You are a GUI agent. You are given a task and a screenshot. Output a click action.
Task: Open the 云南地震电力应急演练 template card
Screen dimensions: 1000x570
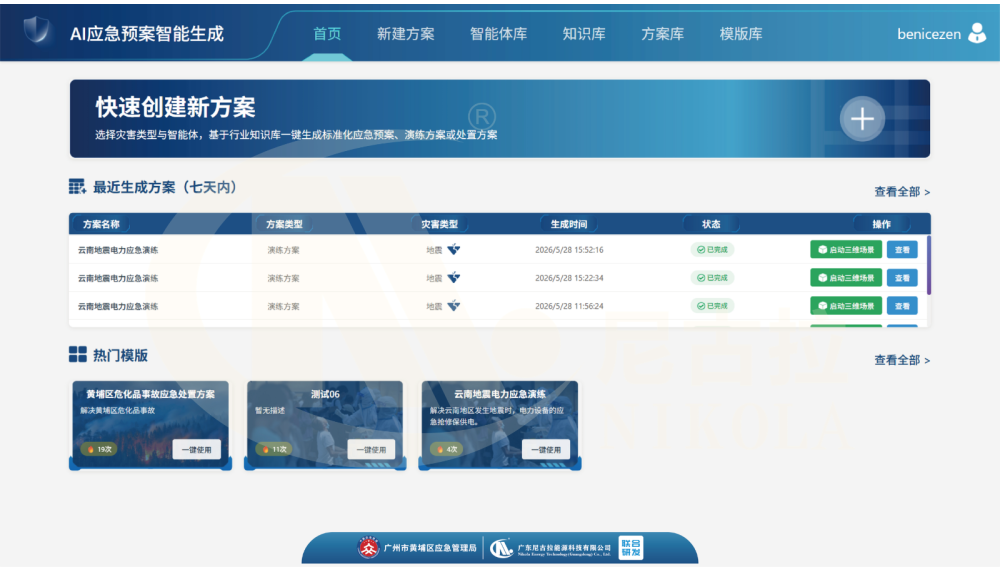[500, 425]
